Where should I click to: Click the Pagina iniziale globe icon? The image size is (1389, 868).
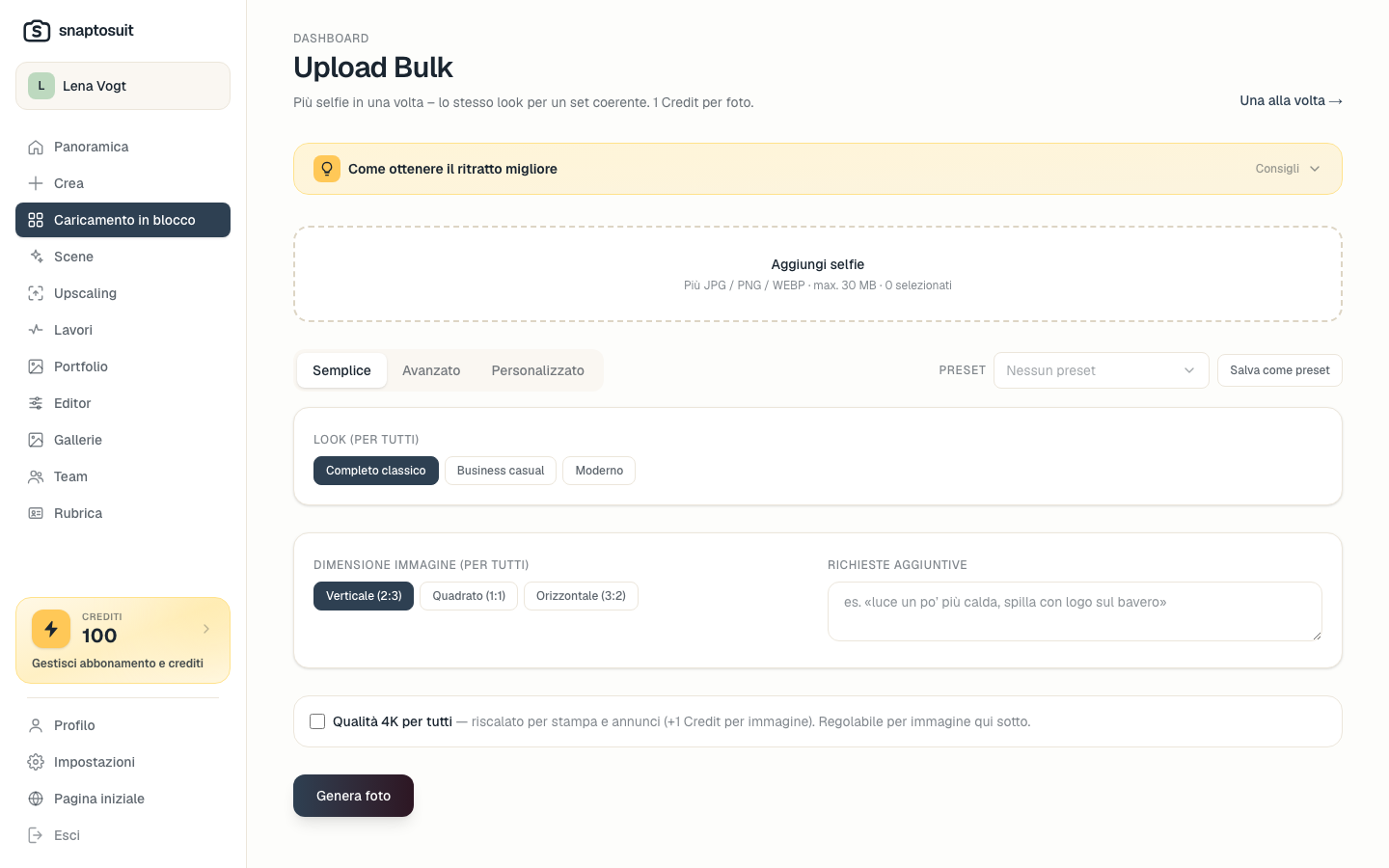click(36, 799)
